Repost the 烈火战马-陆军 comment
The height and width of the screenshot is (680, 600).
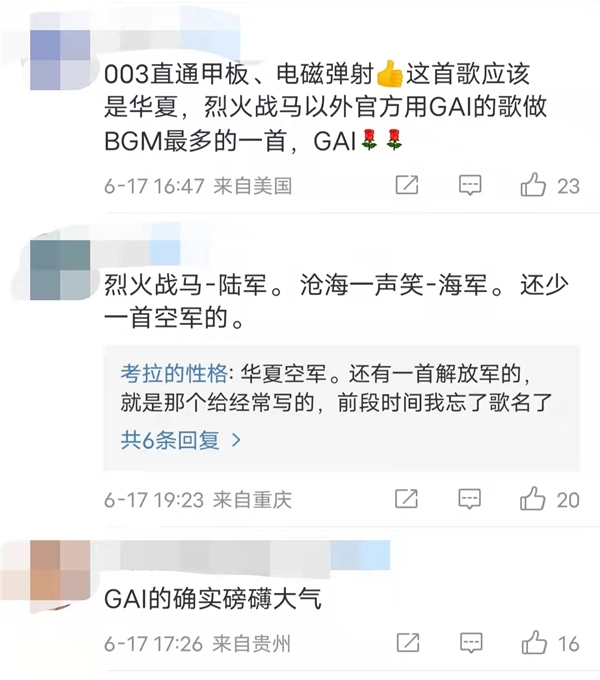406,498
